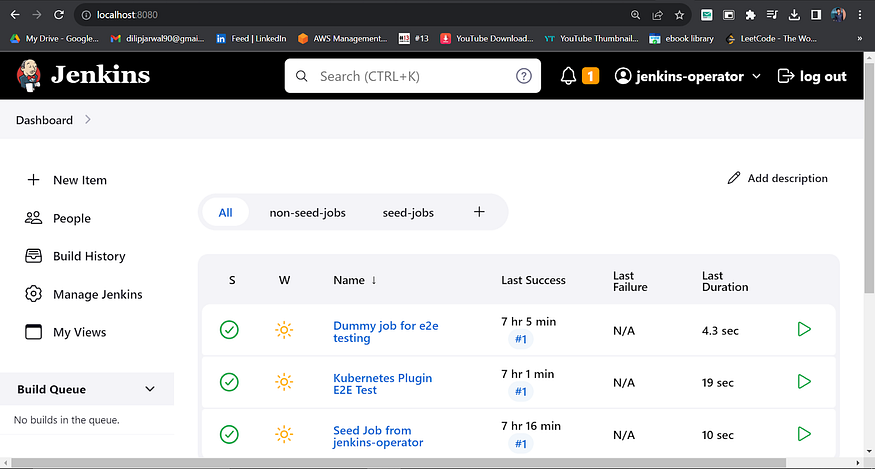This screenshot has width=875, height=469.
Task: Open build #1 of Kubernetes Plugin E2E Test
Action: 521,391
